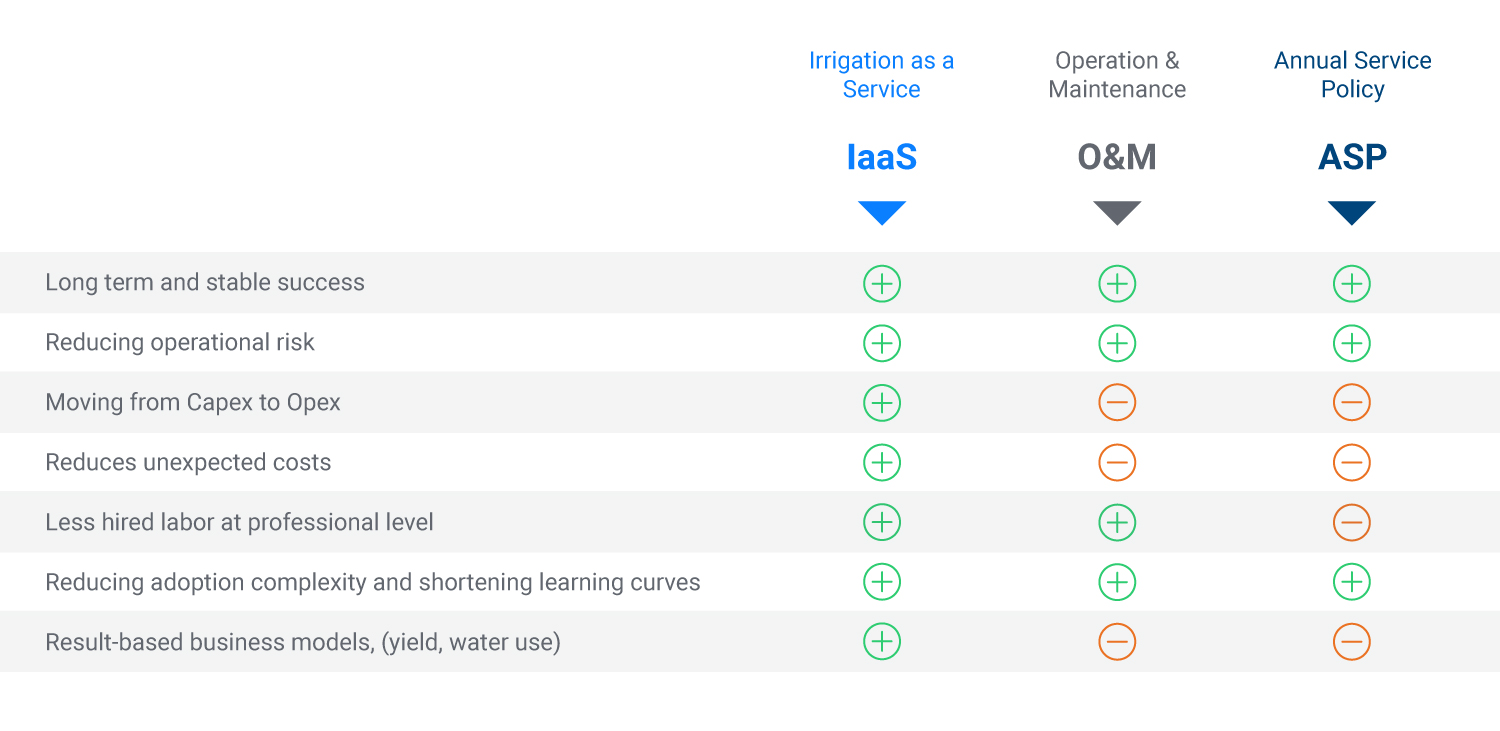The height and width of the screenshot is (731, 1500).
Task: Click the O&M plus icon for Less hired labor
Action: [x=1116, y=522]
